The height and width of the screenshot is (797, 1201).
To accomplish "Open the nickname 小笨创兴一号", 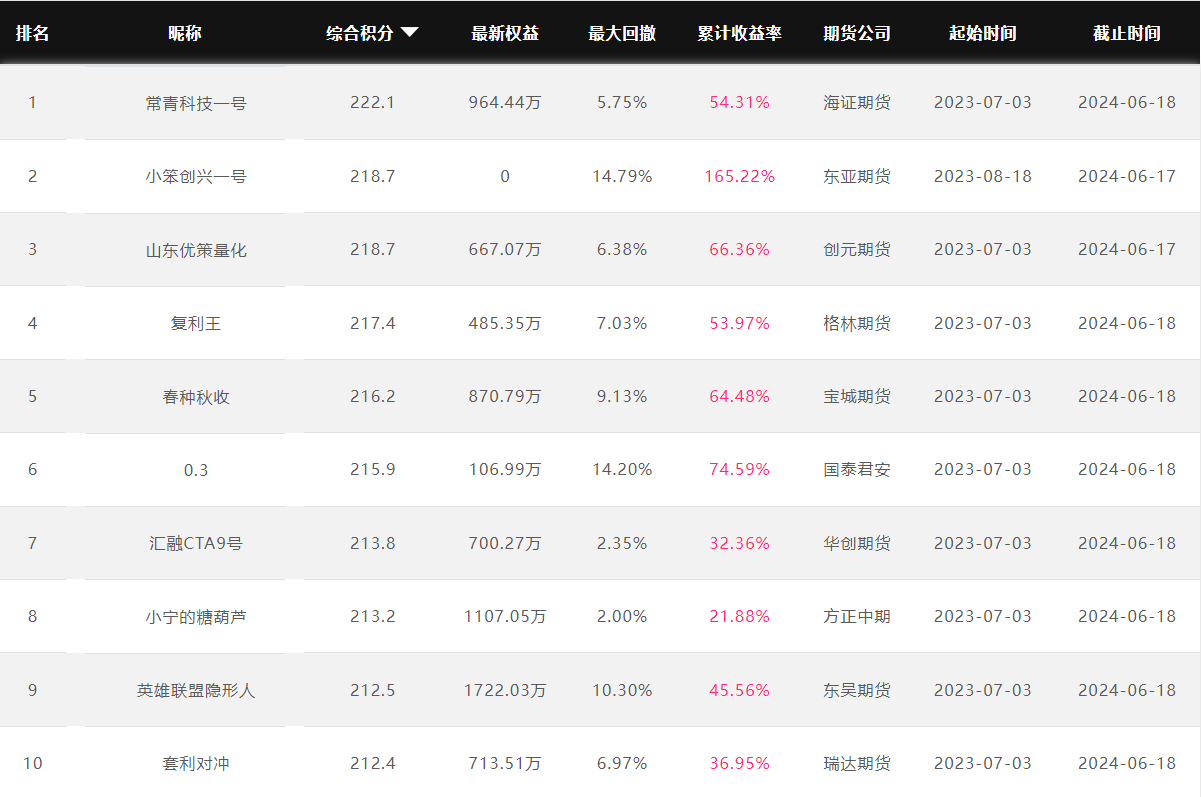I will (196, 176).
